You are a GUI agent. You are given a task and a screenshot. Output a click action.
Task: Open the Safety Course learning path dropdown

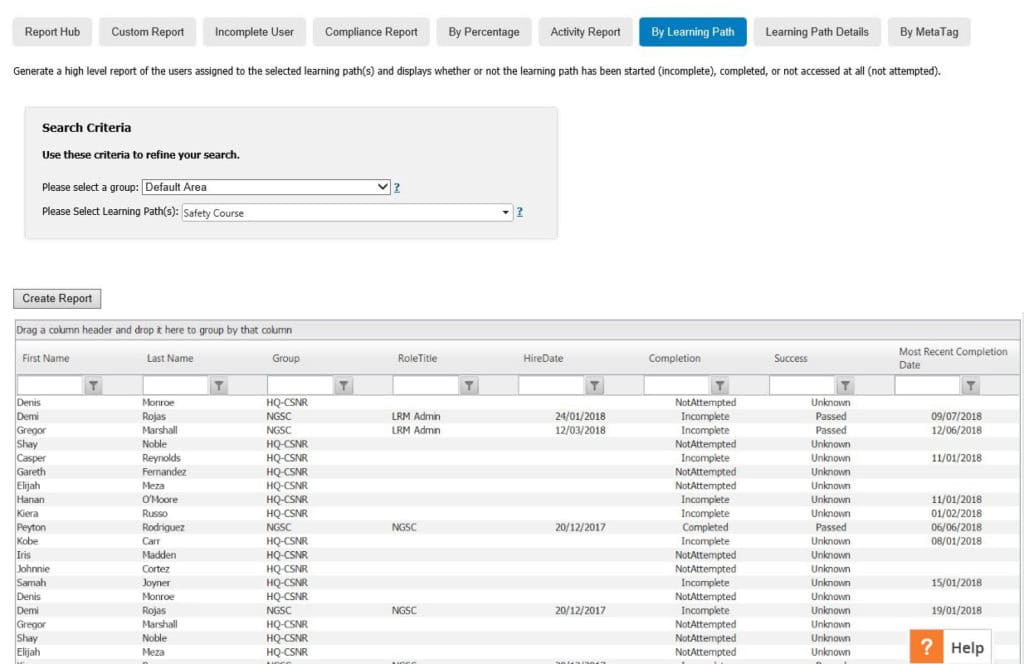[x=506, y=212]
